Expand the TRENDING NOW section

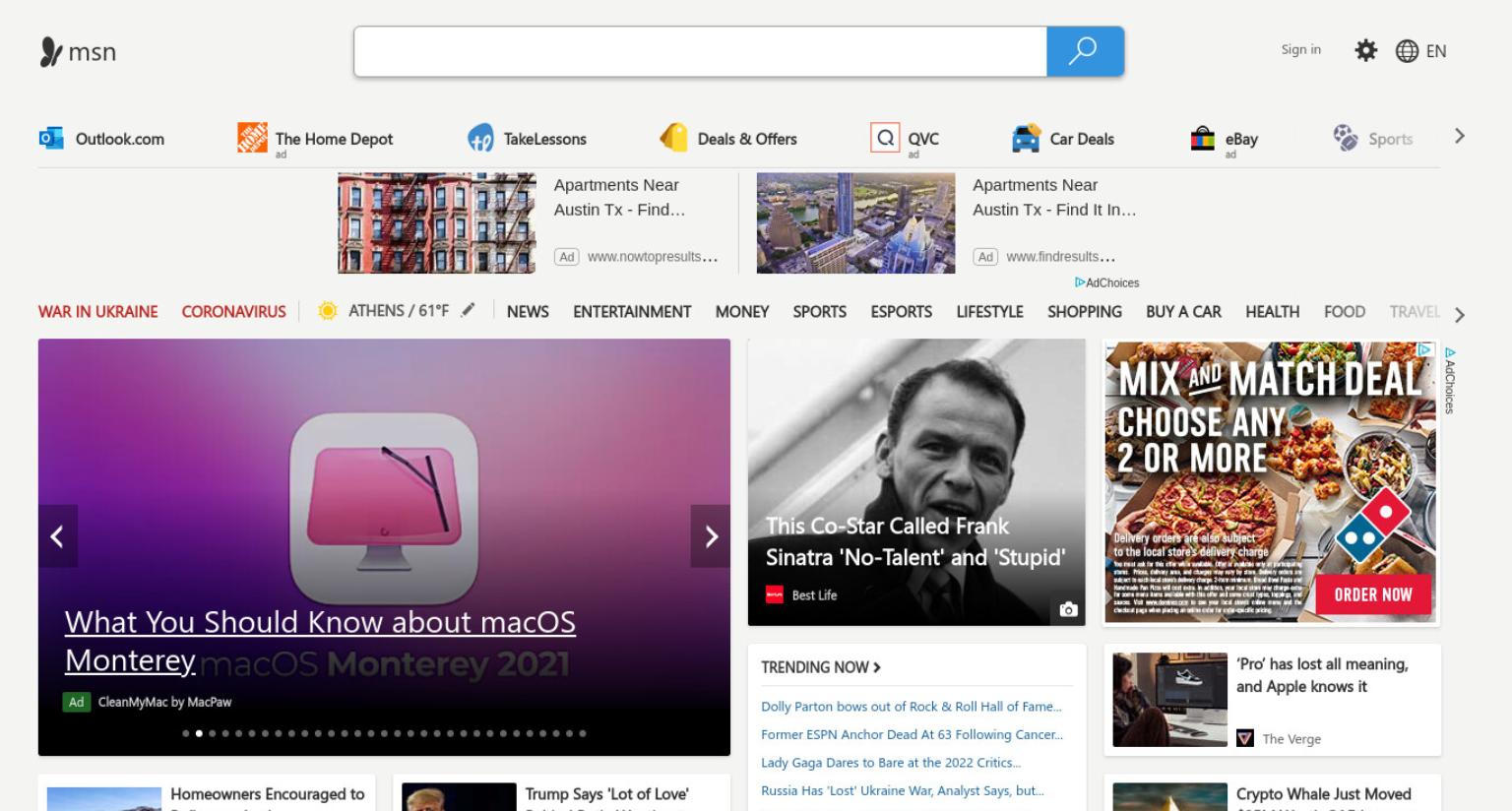820,667
